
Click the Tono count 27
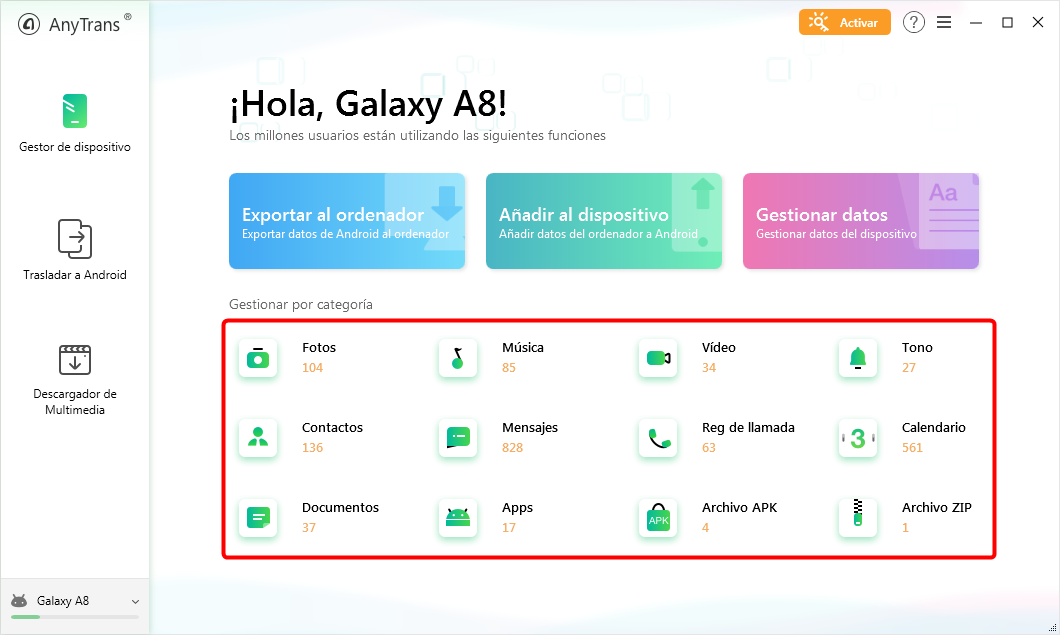(909, 368)
